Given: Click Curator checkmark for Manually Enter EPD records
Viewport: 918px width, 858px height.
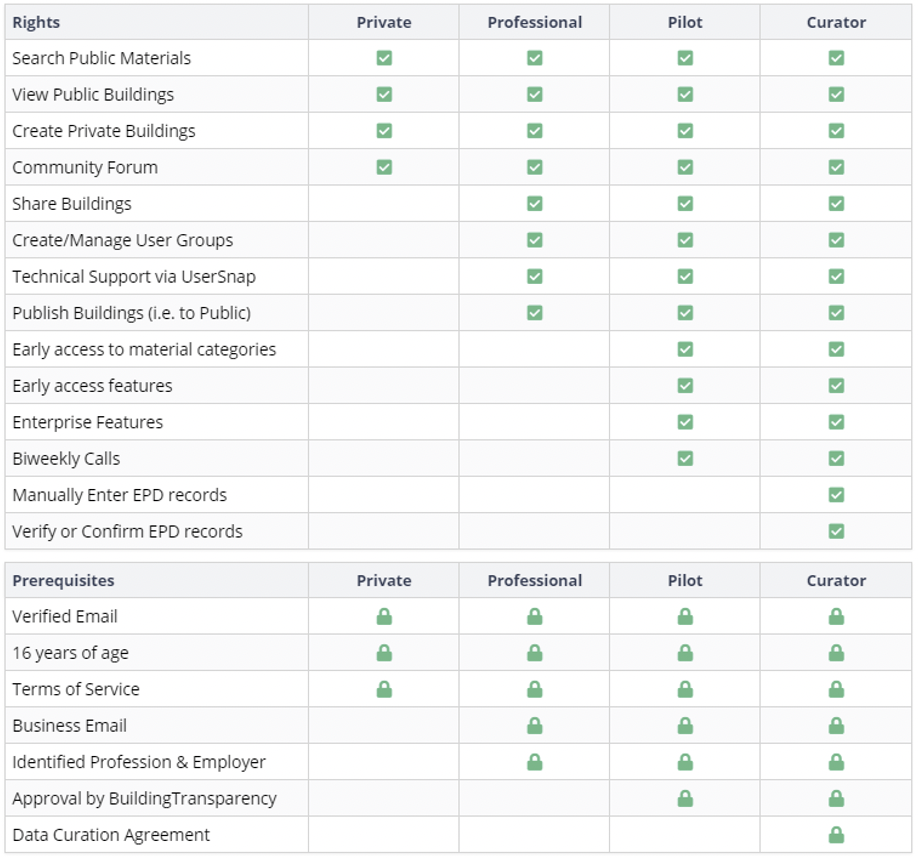Looking at the screenshot, I should 836,495.
